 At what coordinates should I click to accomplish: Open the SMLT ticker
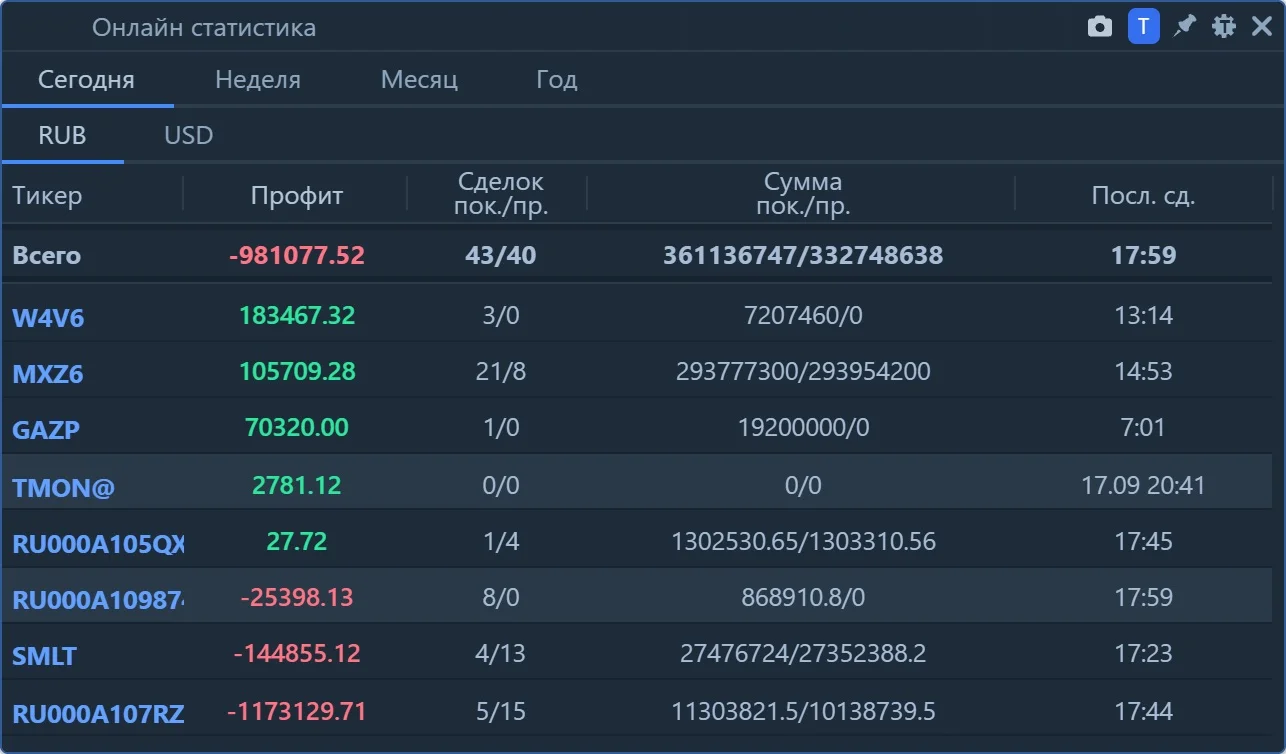[44, 656]
